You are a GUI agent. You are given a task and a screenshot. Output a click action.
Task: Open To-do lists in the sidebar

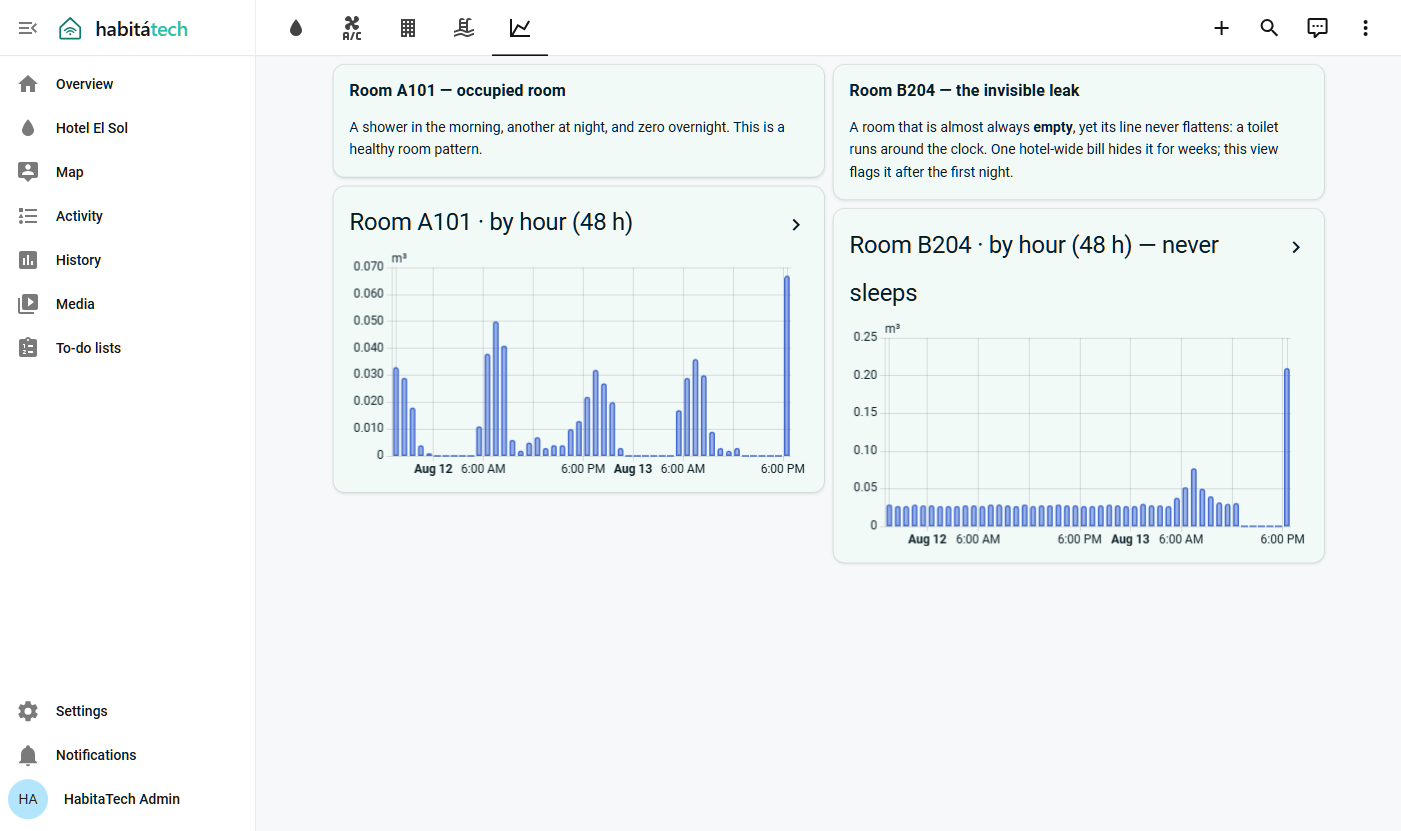tap(128, 348)
